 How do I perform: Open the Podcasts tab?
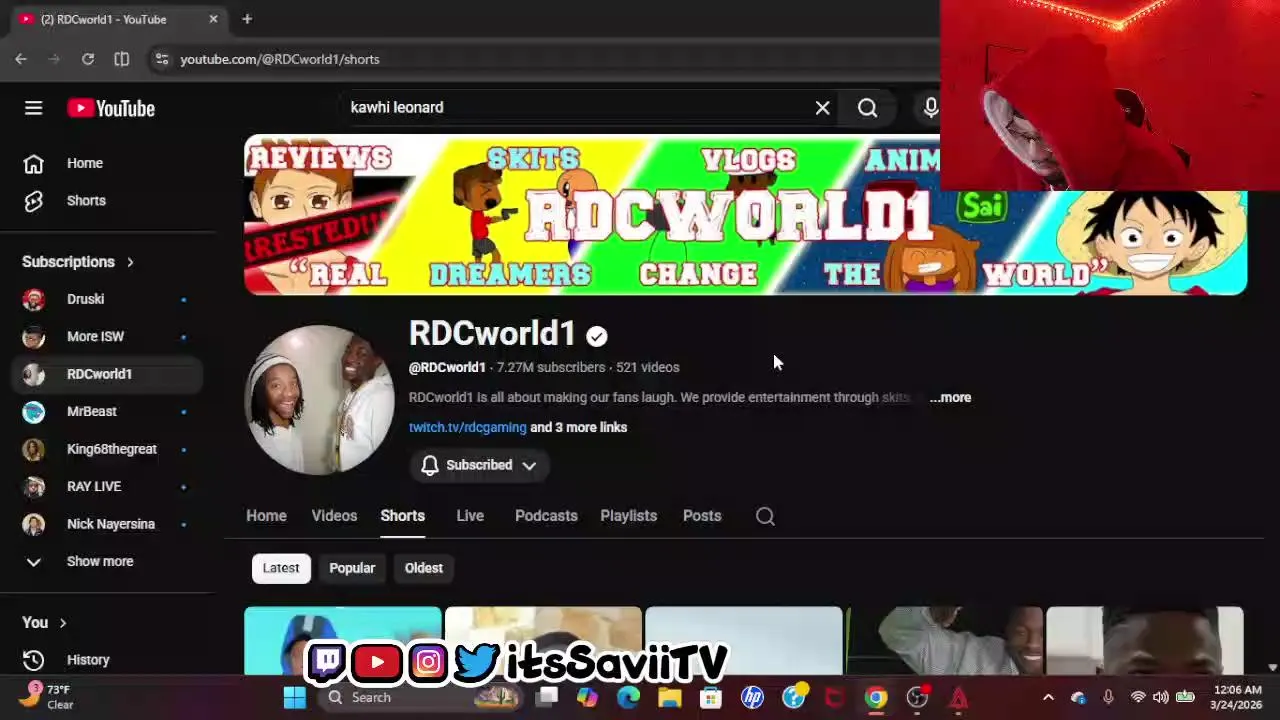(x=546, y=516)
